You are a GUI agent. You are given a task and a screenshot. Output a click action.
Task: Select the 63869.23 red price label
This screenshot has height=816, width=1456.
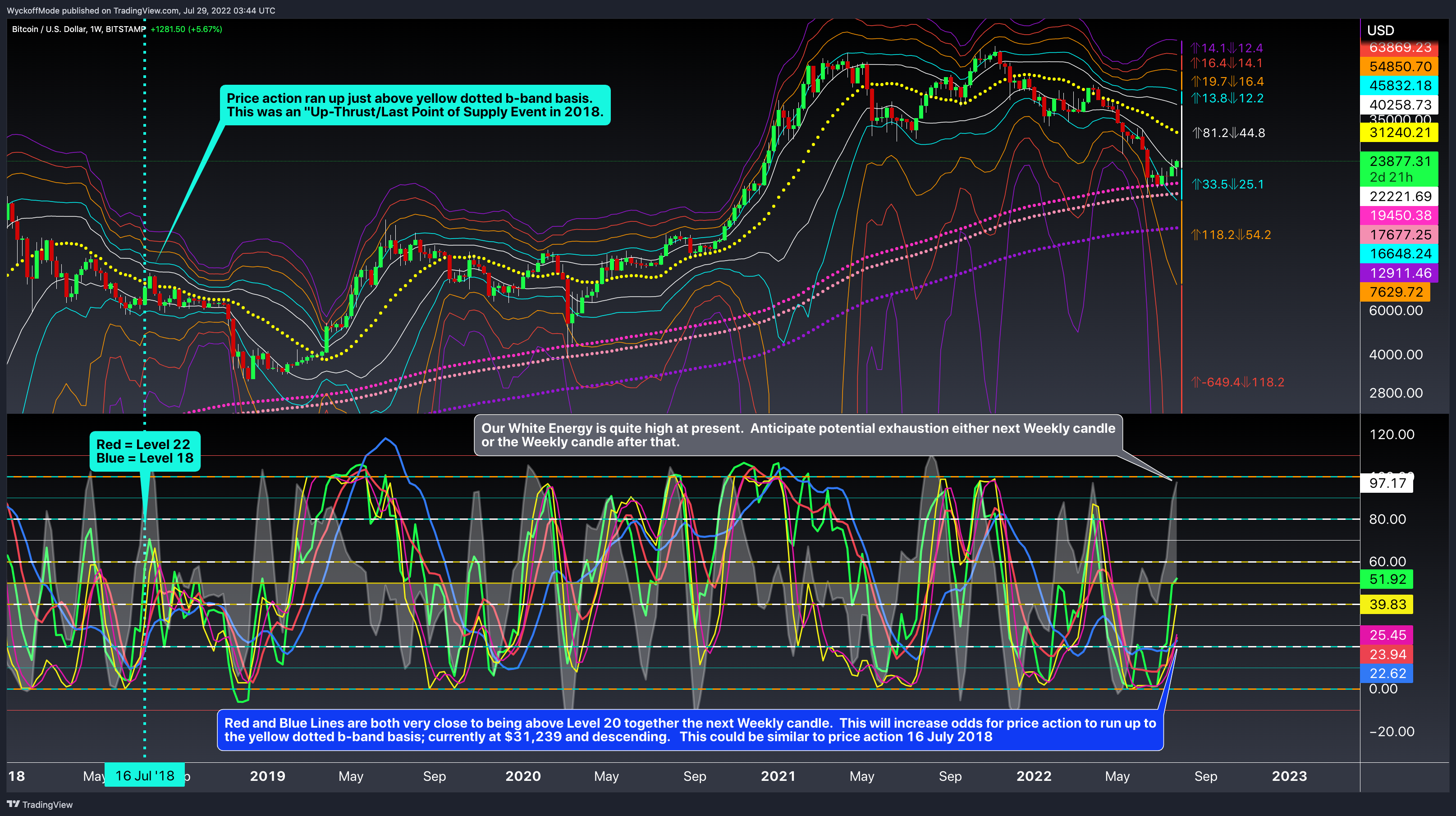click(x=1399, y=48)
